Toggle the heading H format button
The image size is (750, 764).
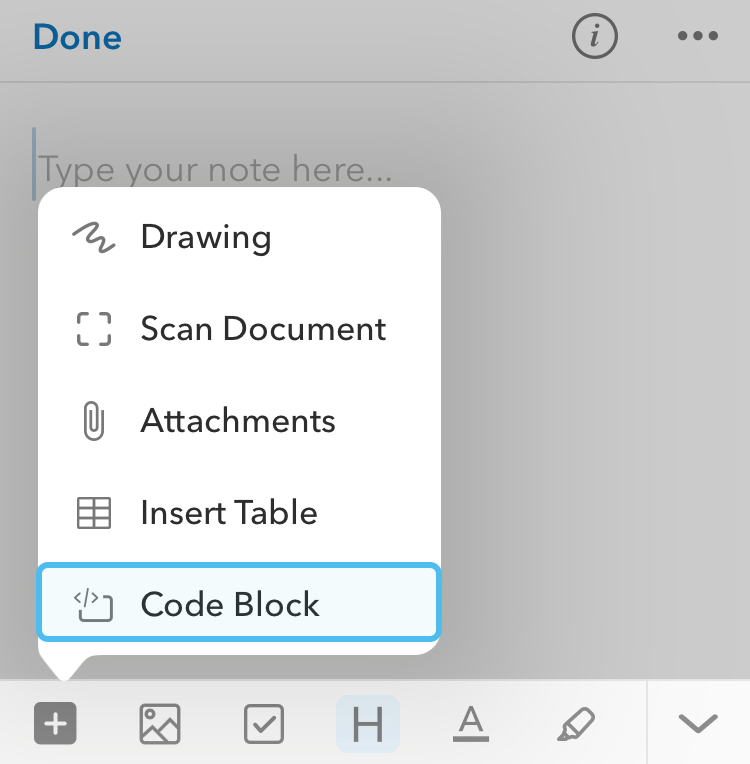point(368,723)
